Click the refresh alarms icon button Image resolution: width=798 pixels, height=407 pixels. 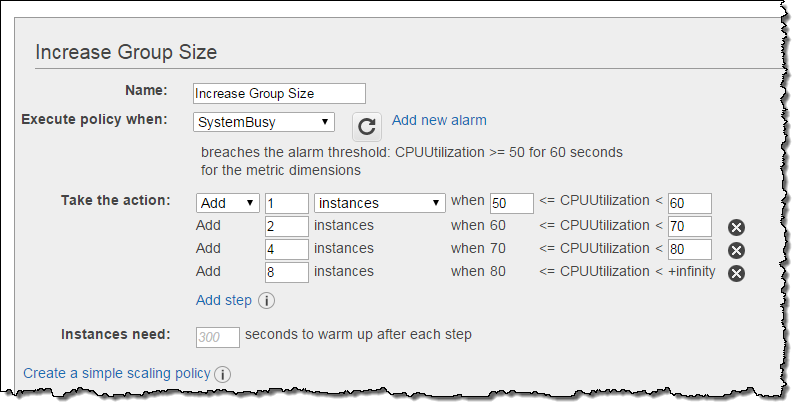coord(367,126)
